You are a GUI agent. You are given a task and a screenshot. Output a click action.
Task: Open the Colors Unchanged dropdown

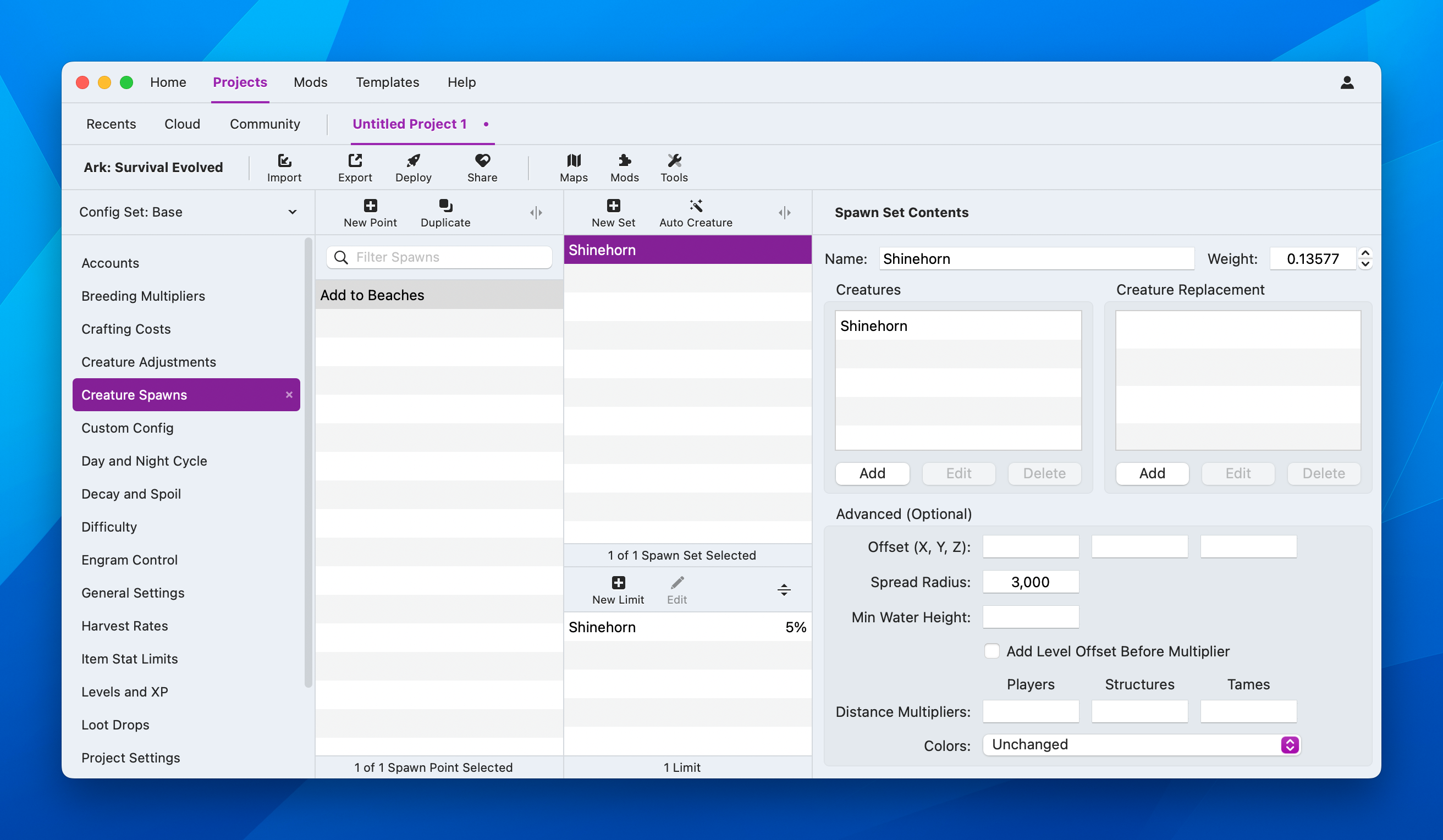click(1141, 745)
